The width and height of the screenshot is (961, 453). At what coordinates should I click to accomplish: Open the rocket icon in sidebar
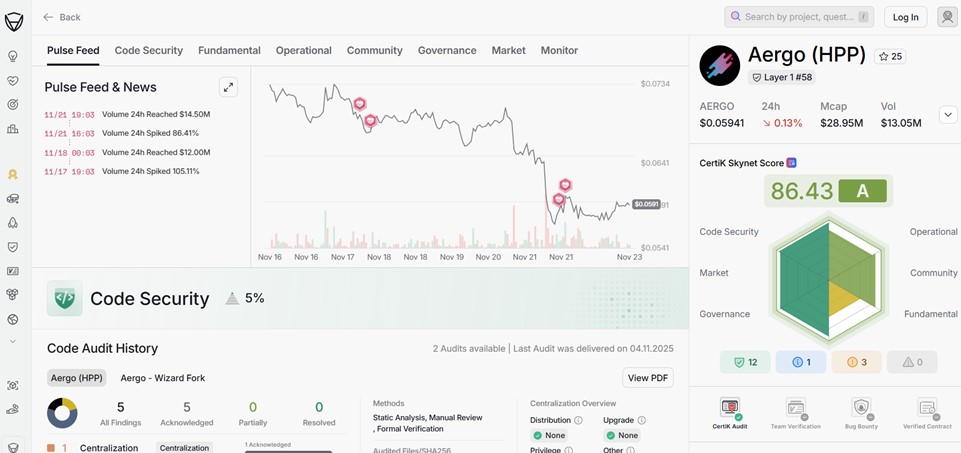(13, 223)
